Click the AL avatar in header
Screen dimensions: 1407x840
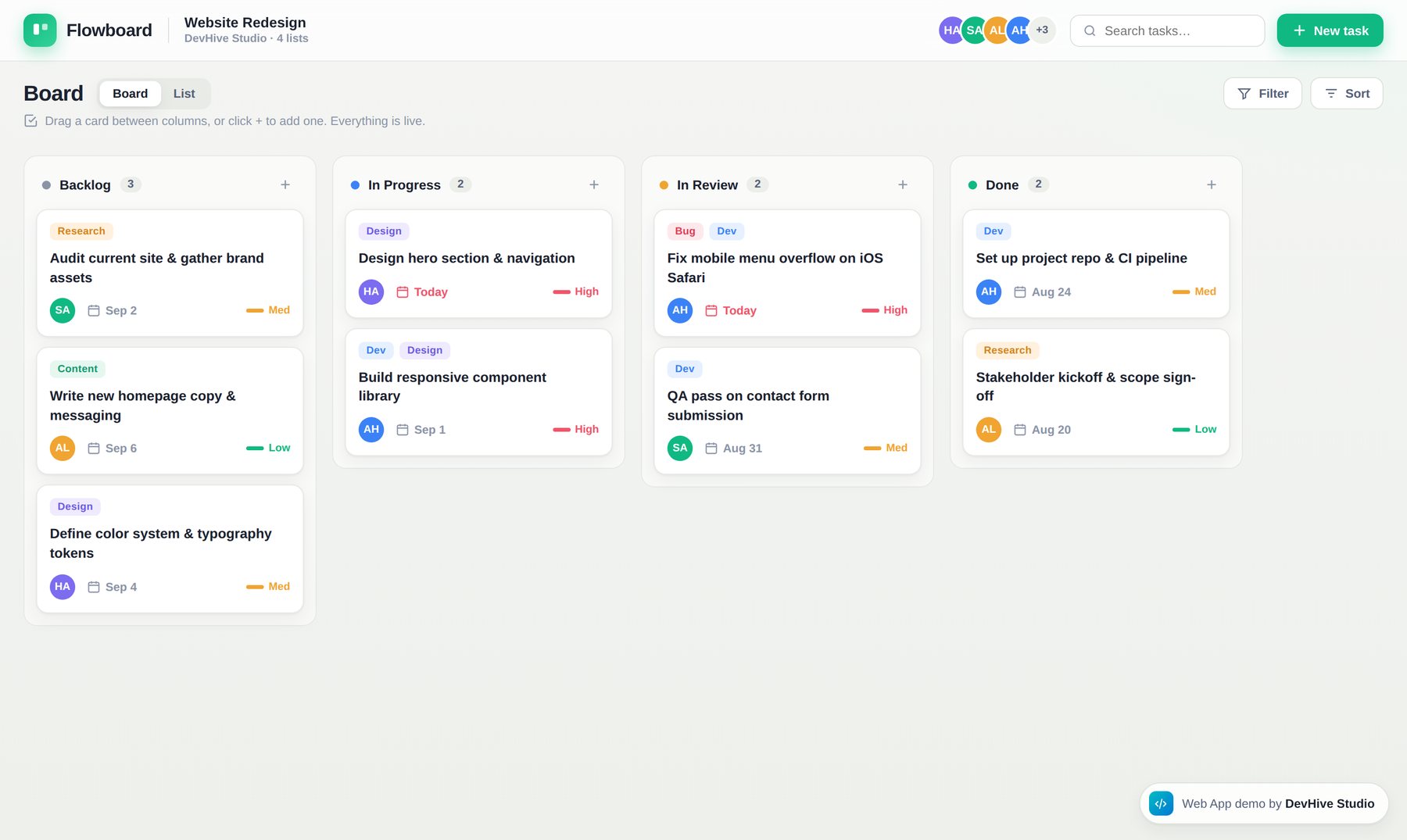(x=997, y=30)
